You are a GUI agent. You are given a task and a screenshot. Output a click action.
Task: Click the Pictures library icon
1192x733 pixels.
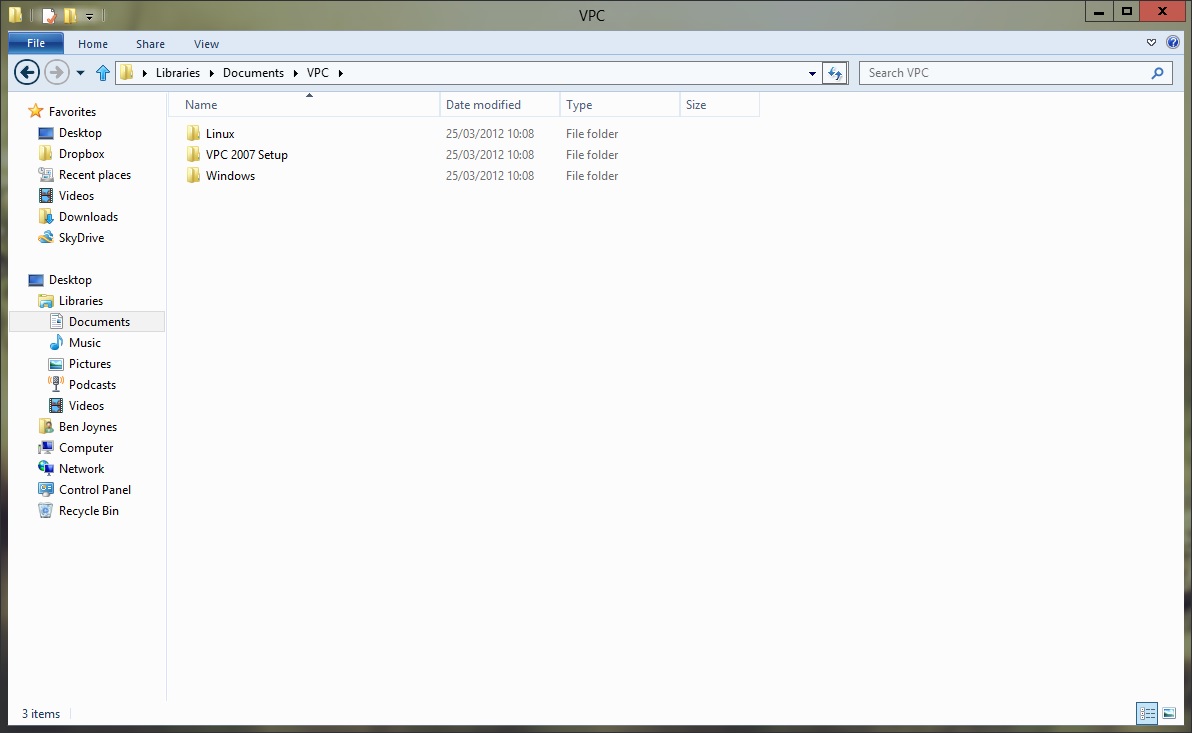click(x=55, y=363)
